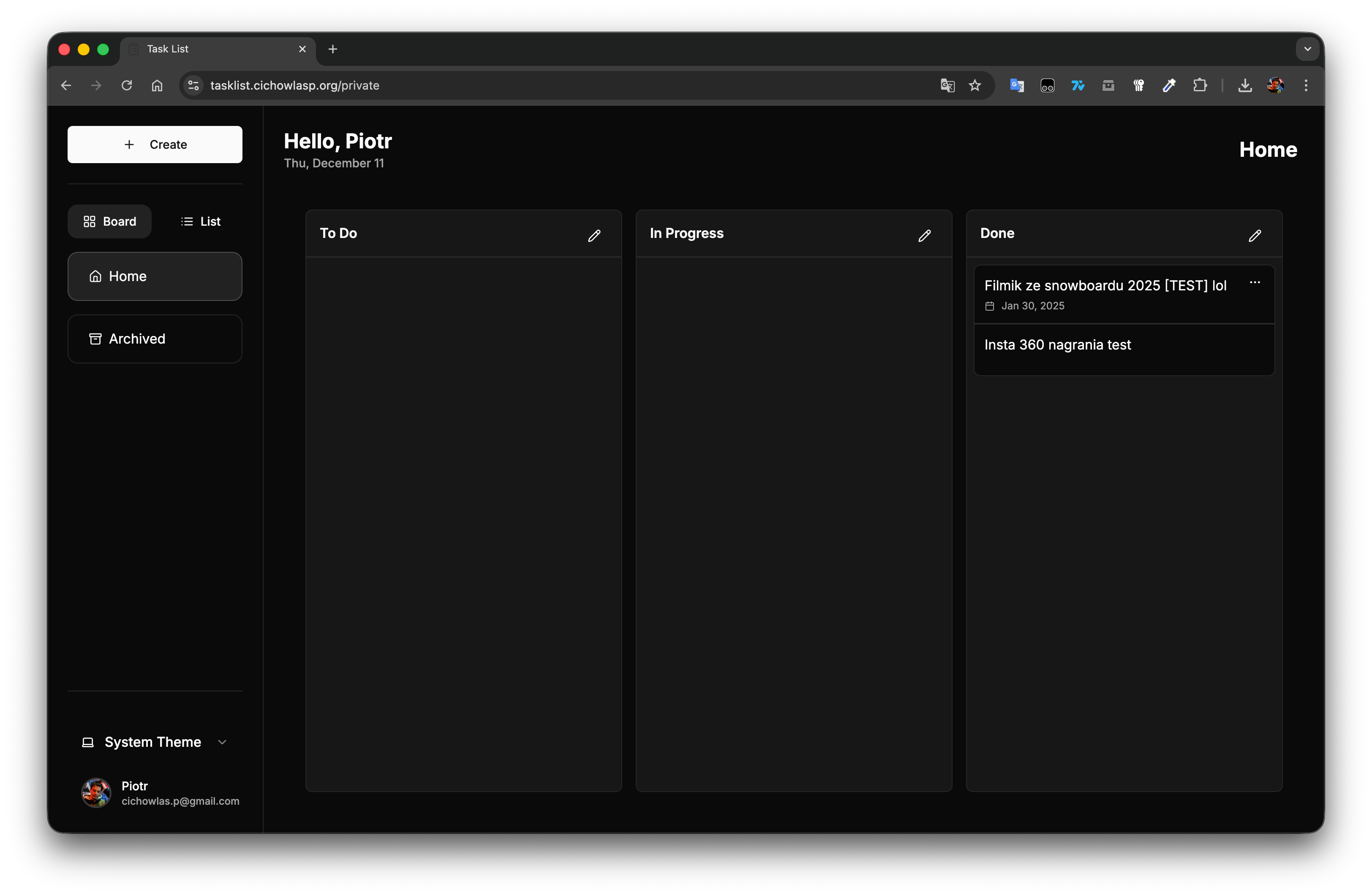Open the Archived tasks section
This screenshot has width=1372, height=896.
click(x=155, y=339)
